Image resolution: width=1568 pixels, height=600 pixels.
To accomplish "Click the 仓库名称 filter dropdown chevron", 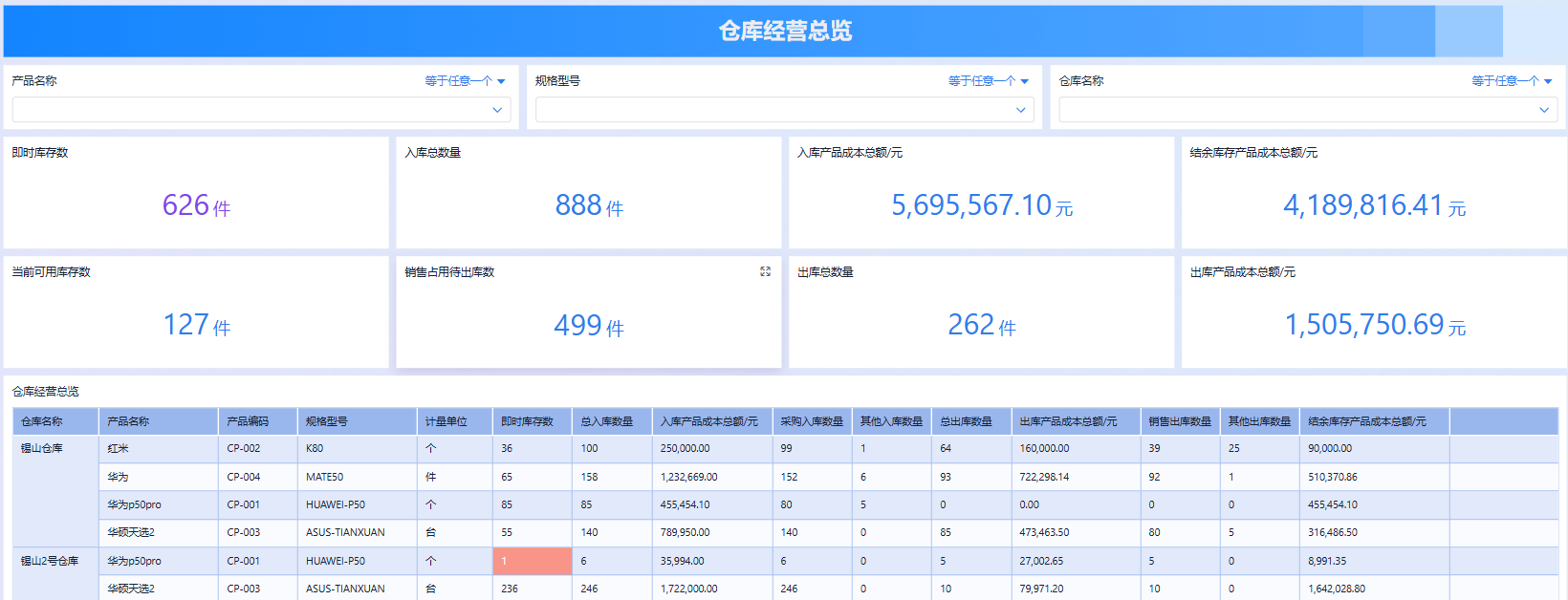I will [x=1544, y=110].
